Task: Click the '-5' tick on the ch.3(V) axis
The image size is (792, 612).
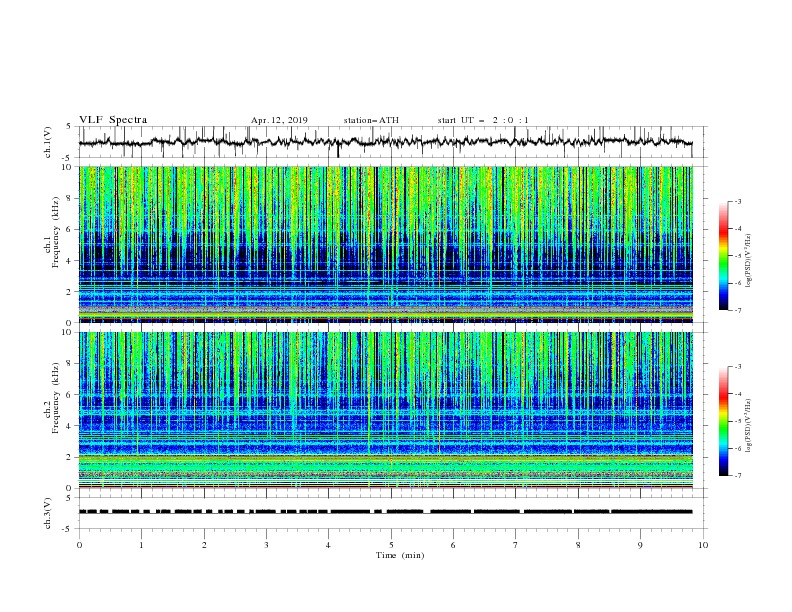Action: (68, 529)
